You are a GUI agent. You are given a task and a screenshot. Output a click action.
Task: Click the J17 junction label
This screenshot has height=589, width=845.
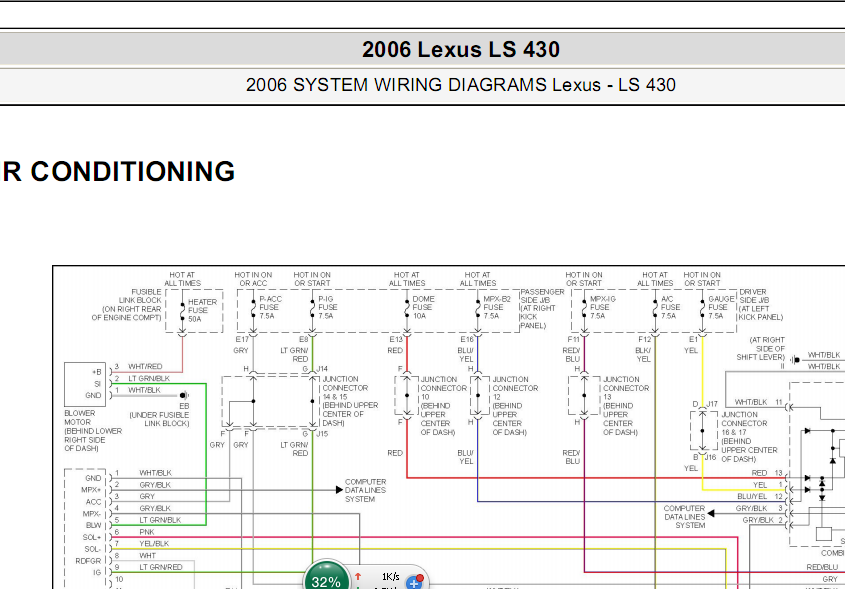712,404
